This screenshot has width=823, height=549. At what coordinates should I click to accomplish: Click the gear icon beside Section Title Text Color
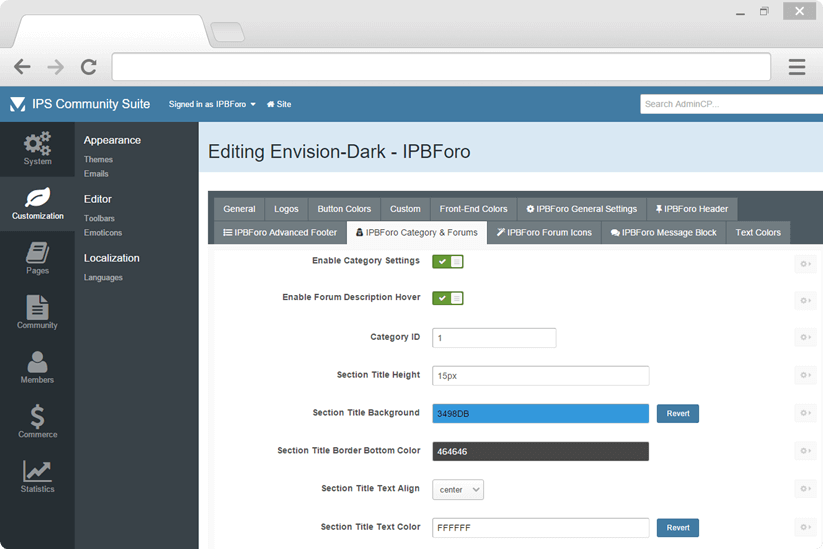click(805, 527)
